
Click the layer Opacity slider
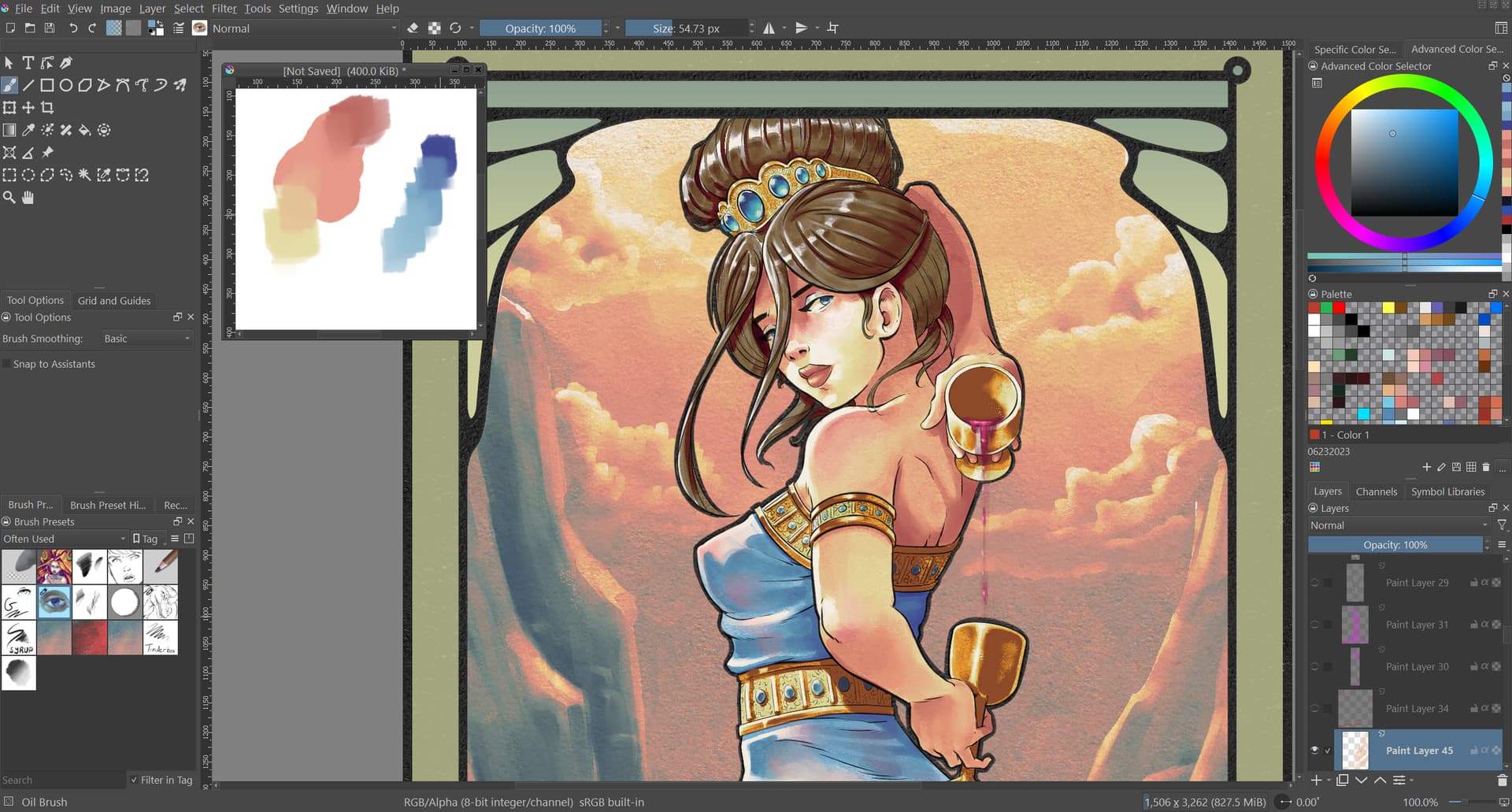pyautogui.click(x=1395, y=545)
